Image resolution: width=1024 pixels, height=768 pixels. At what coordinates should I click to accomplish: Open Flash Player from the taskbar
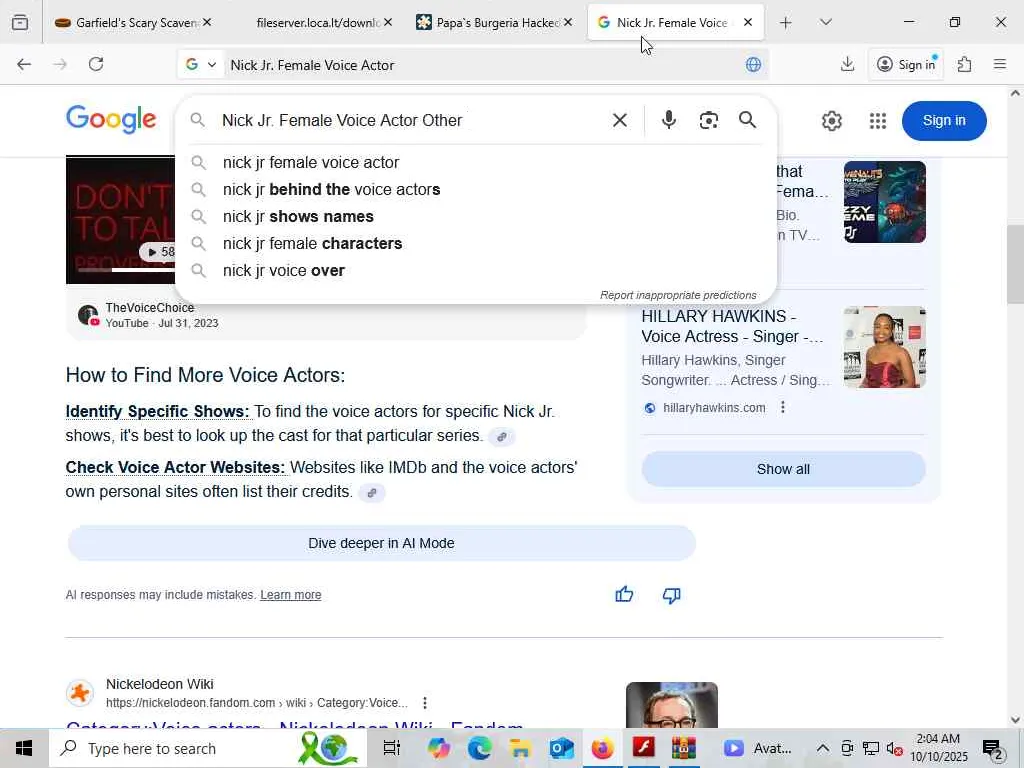point(644,748)
